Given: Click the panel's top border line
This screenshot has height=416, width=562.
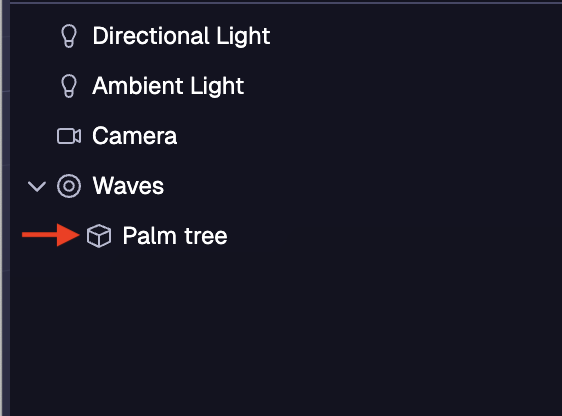Looking at the screenshot, I should coord(286,3).
